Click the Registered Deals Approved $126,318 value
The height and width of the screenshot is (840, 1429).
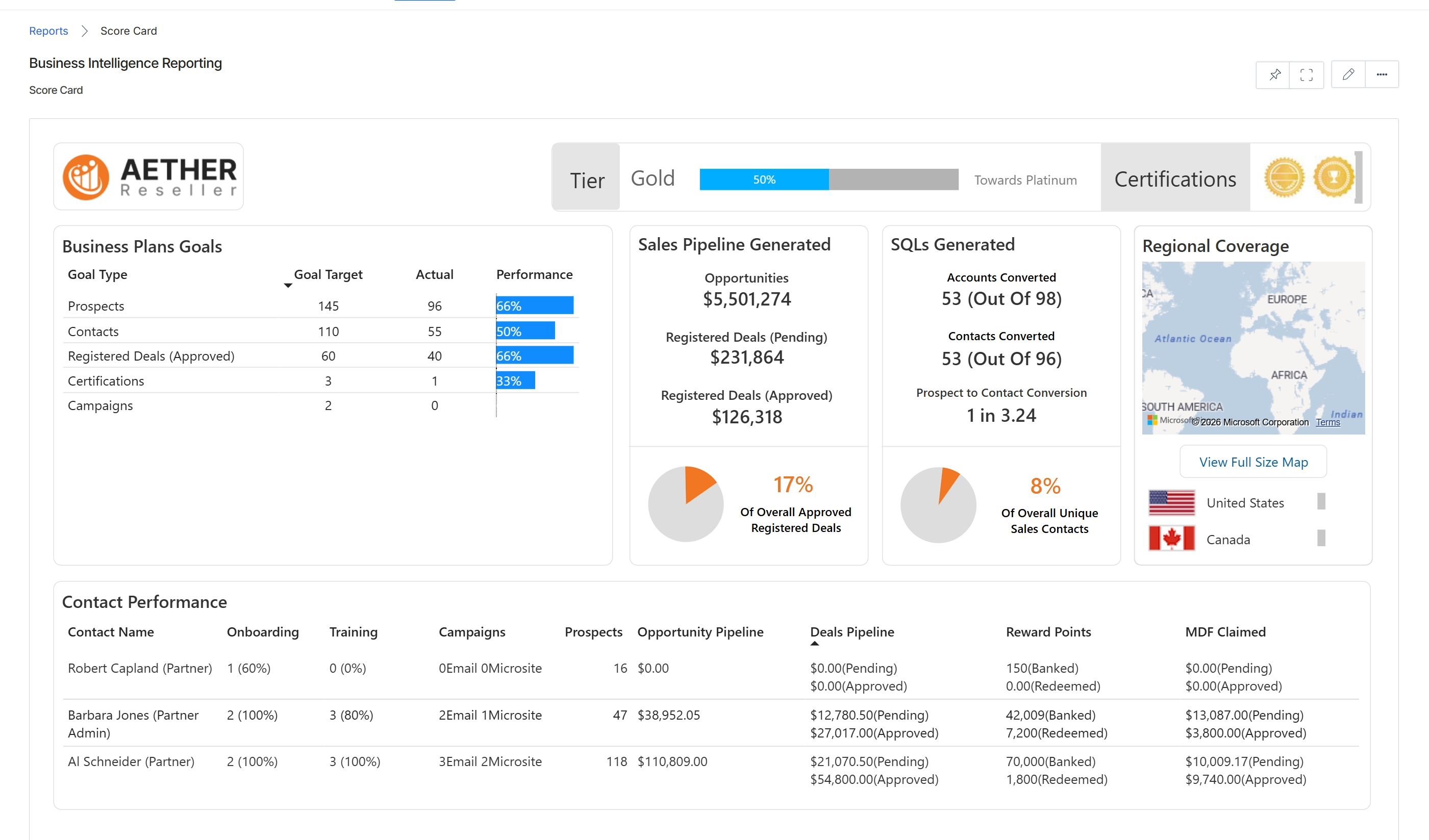click(x=747, y=417)
